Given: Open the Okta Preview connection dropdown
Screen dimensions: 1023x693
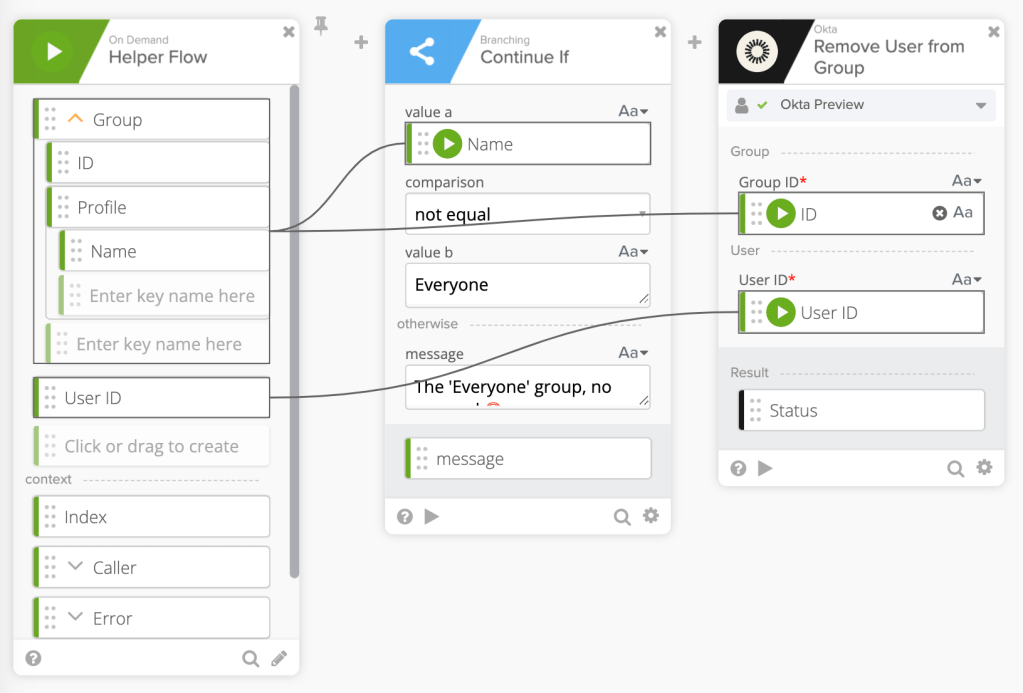Looking at the screenshot, I should point(861,105).
